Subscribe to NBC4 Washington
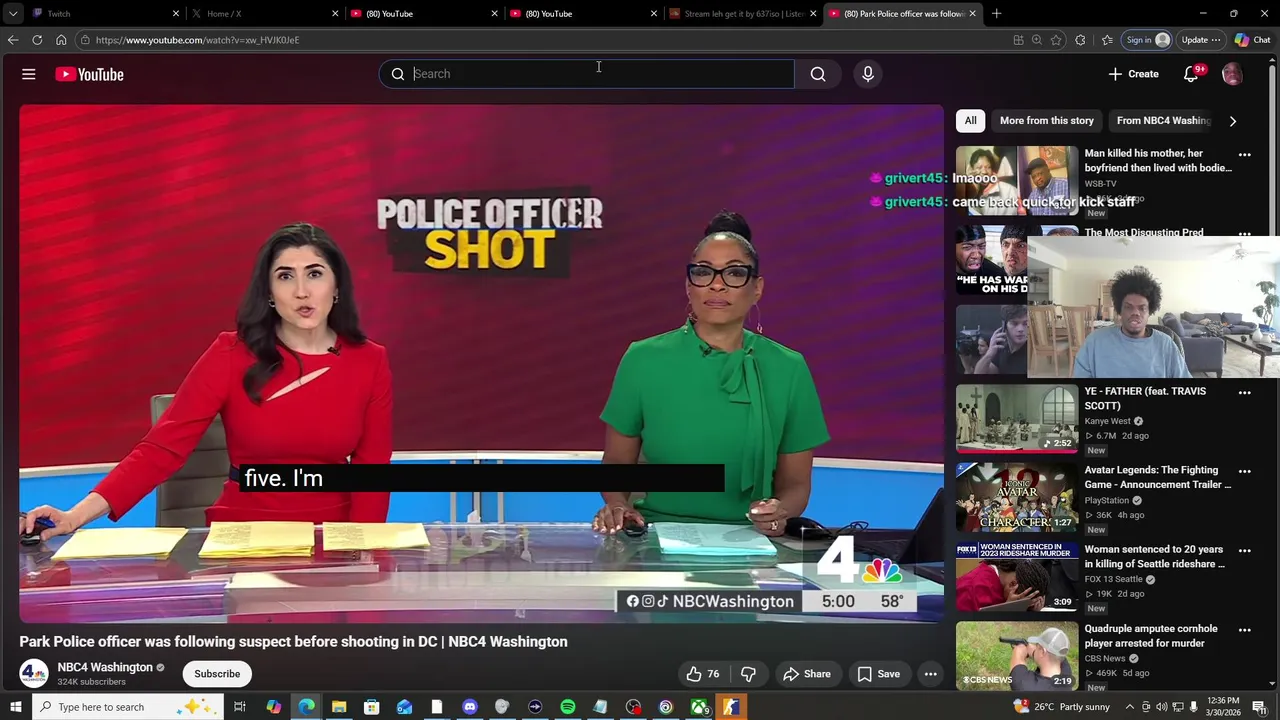1280x720 pixels. [217, 674]
